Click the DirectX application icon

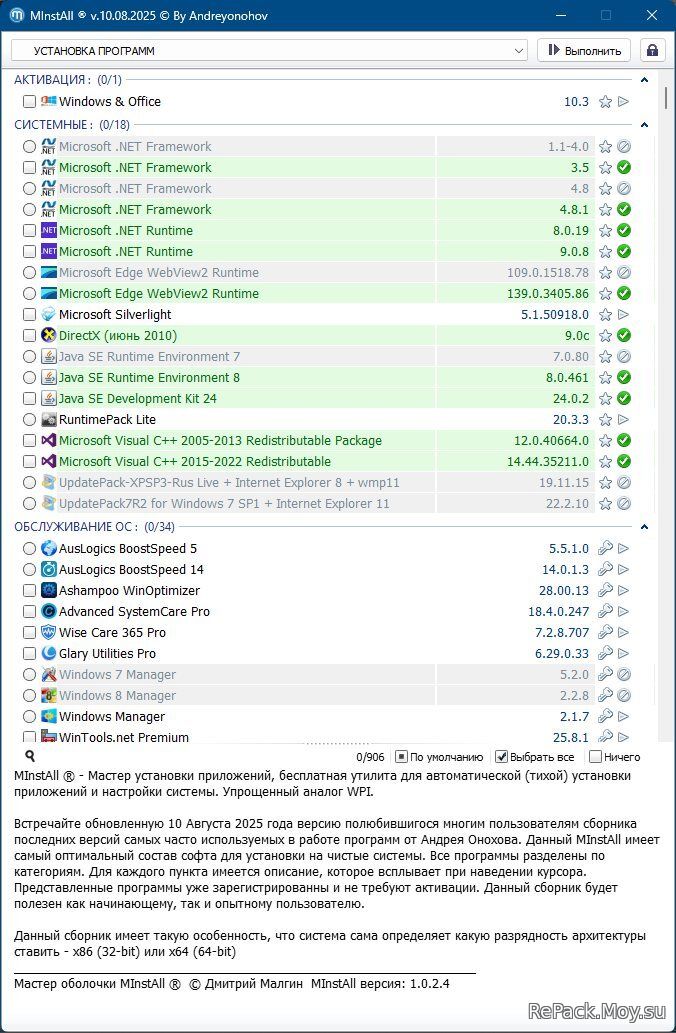49,335
